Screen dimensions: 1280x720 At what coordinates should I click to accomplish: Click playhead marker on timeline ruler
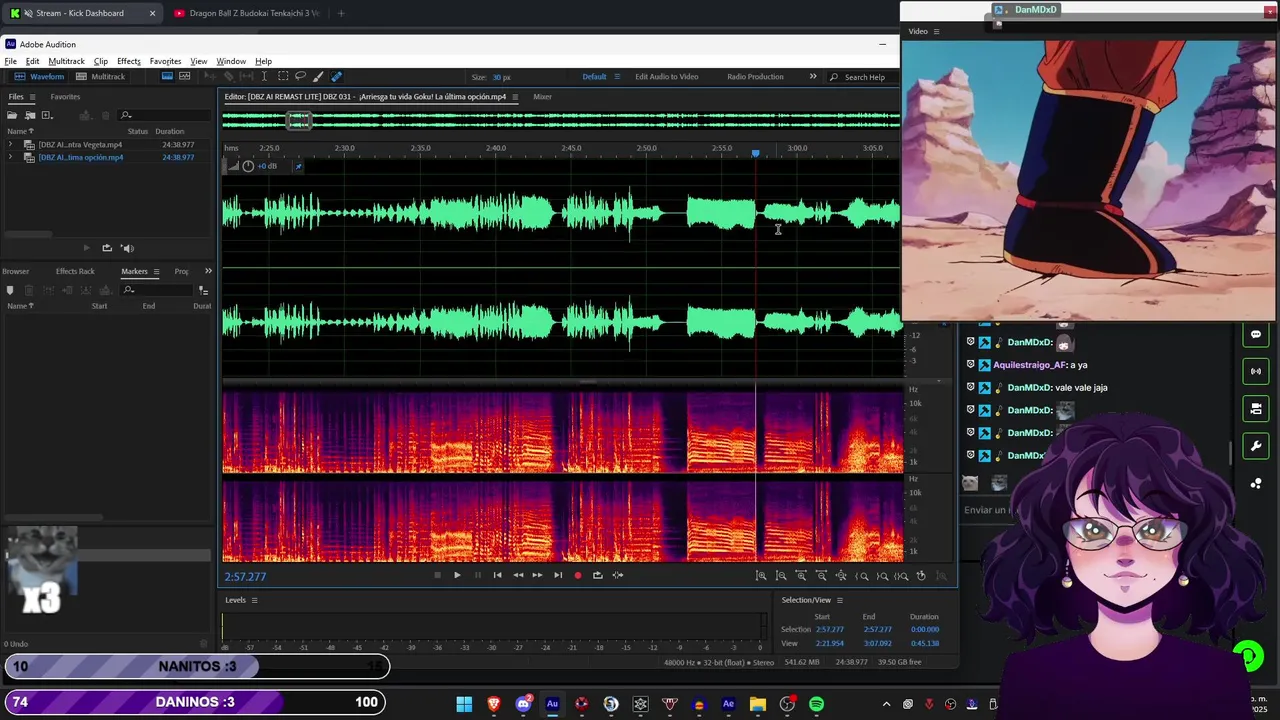pos(755,153)
